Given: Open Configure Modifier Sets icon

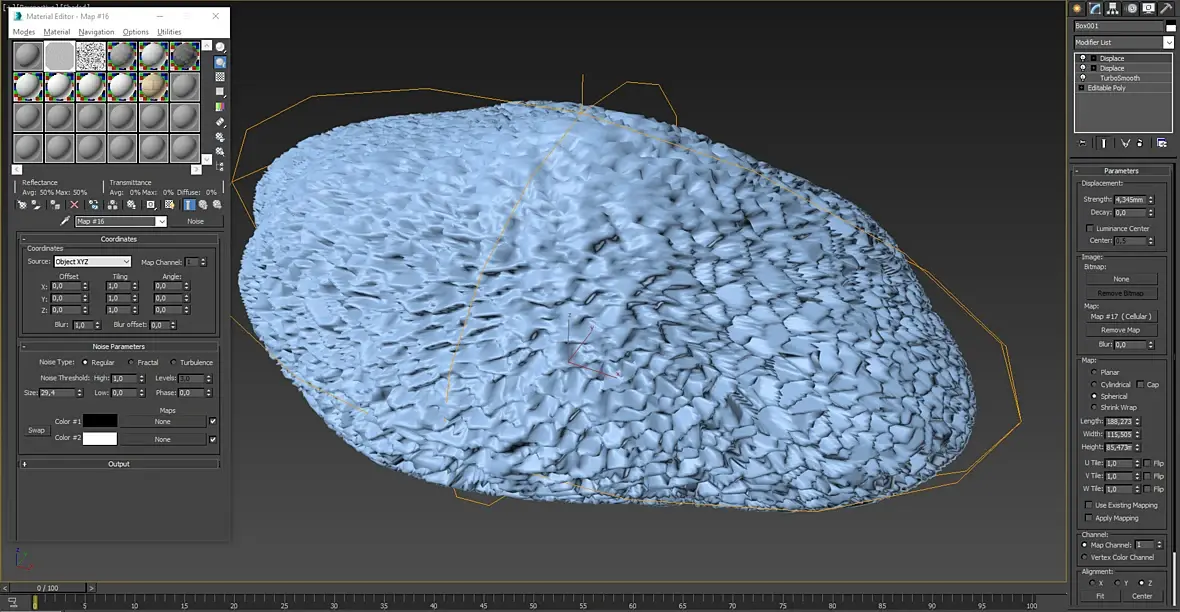Looking at the screenshot, I should [1162, 143].
